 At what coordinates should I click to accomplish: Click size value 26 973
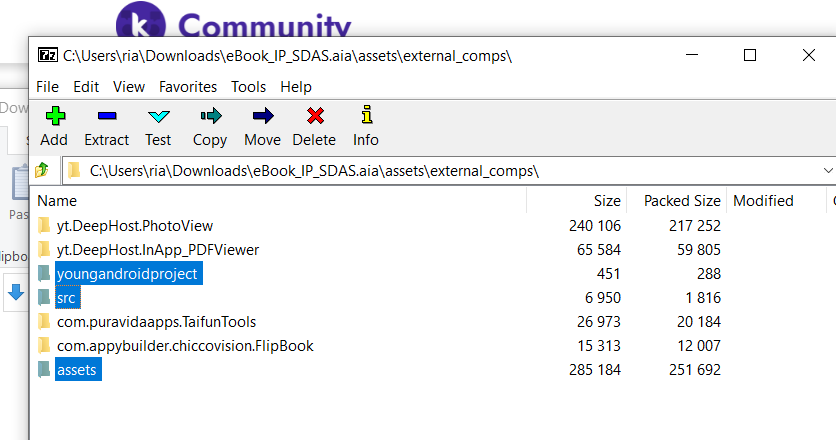tap(599, 322)
